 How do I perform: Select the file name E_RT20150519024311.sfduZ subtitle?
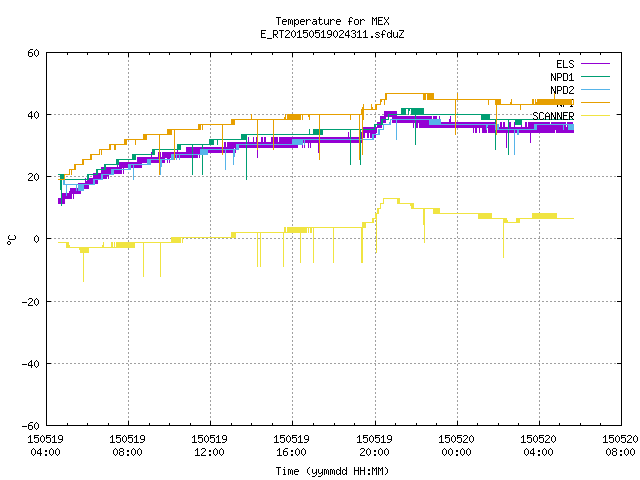[332, 34]
